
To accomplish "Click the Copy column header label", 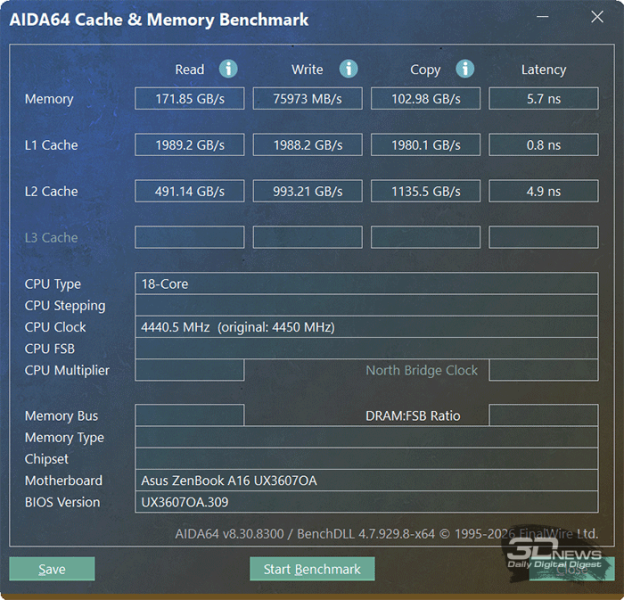I will point(425,70).
